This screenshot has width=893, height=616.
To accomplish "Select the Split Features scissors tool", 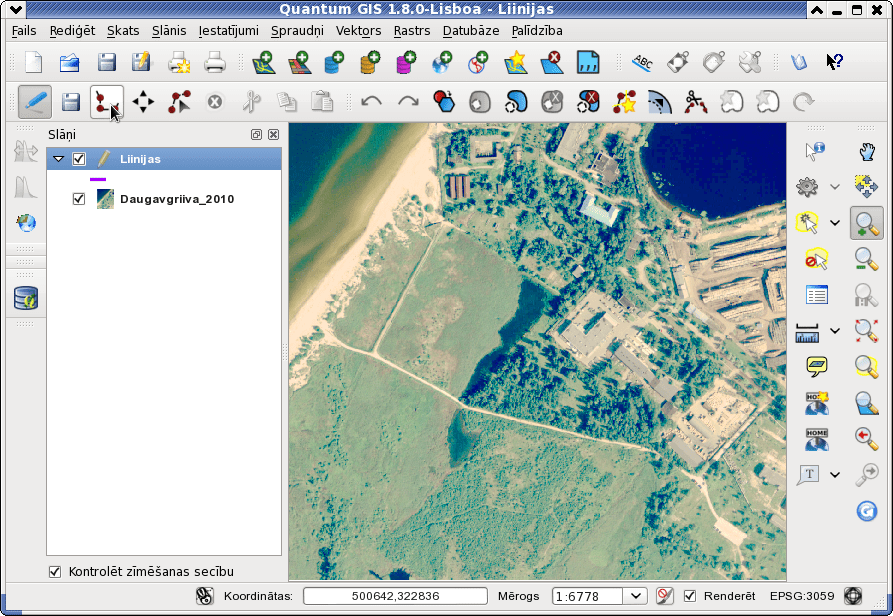I will point(695,102).
